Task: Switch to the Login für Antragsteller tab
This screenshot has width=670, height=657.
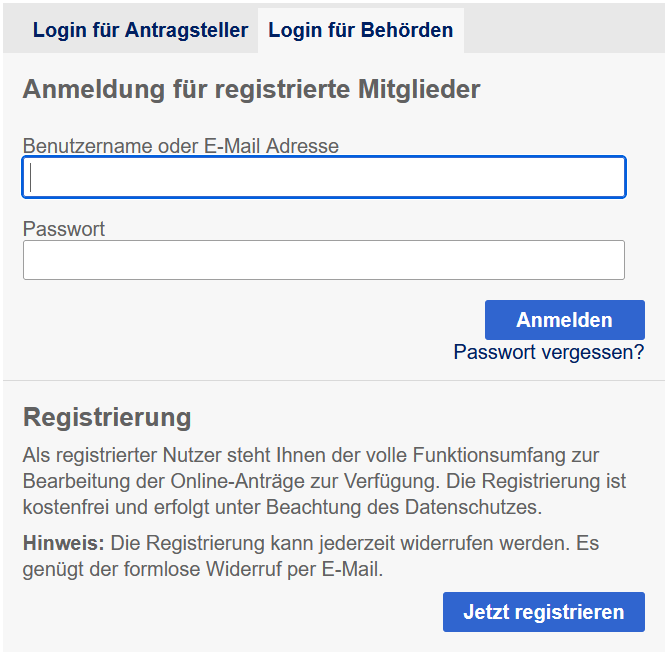Action: point(140,30)
